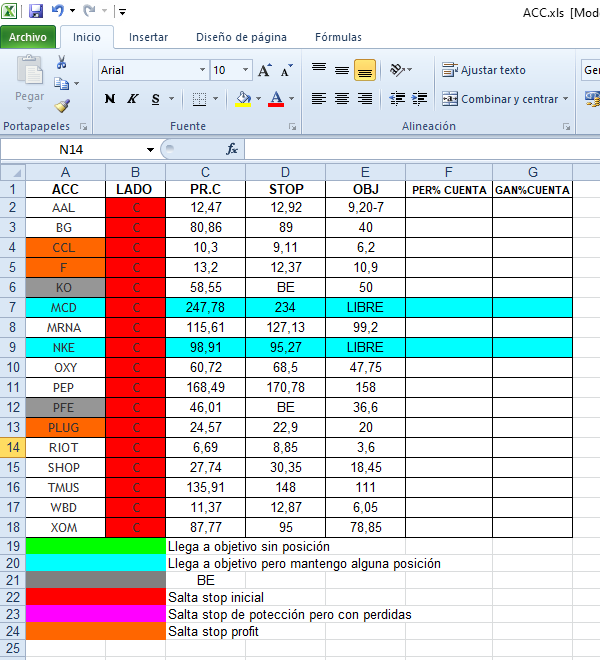This screenshot has height=660, width=600.
Task: Click the increase indent icon
Action: point(419,98)
